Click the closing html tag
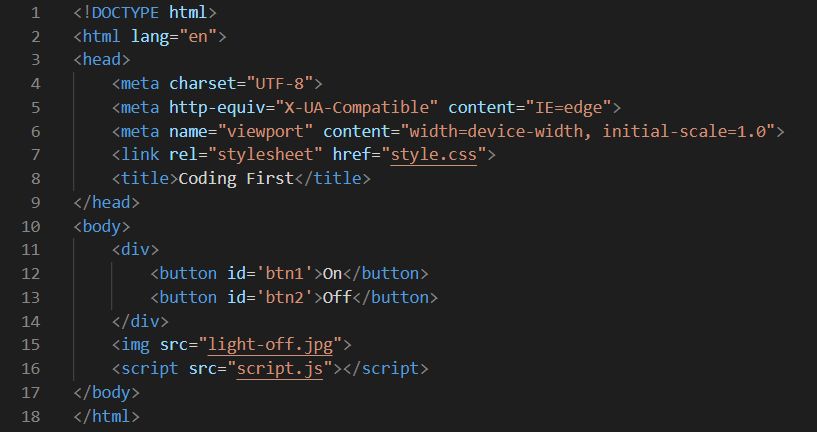Image resolution: width=817 pixels, height=432 pixels. tap(107, 416)
